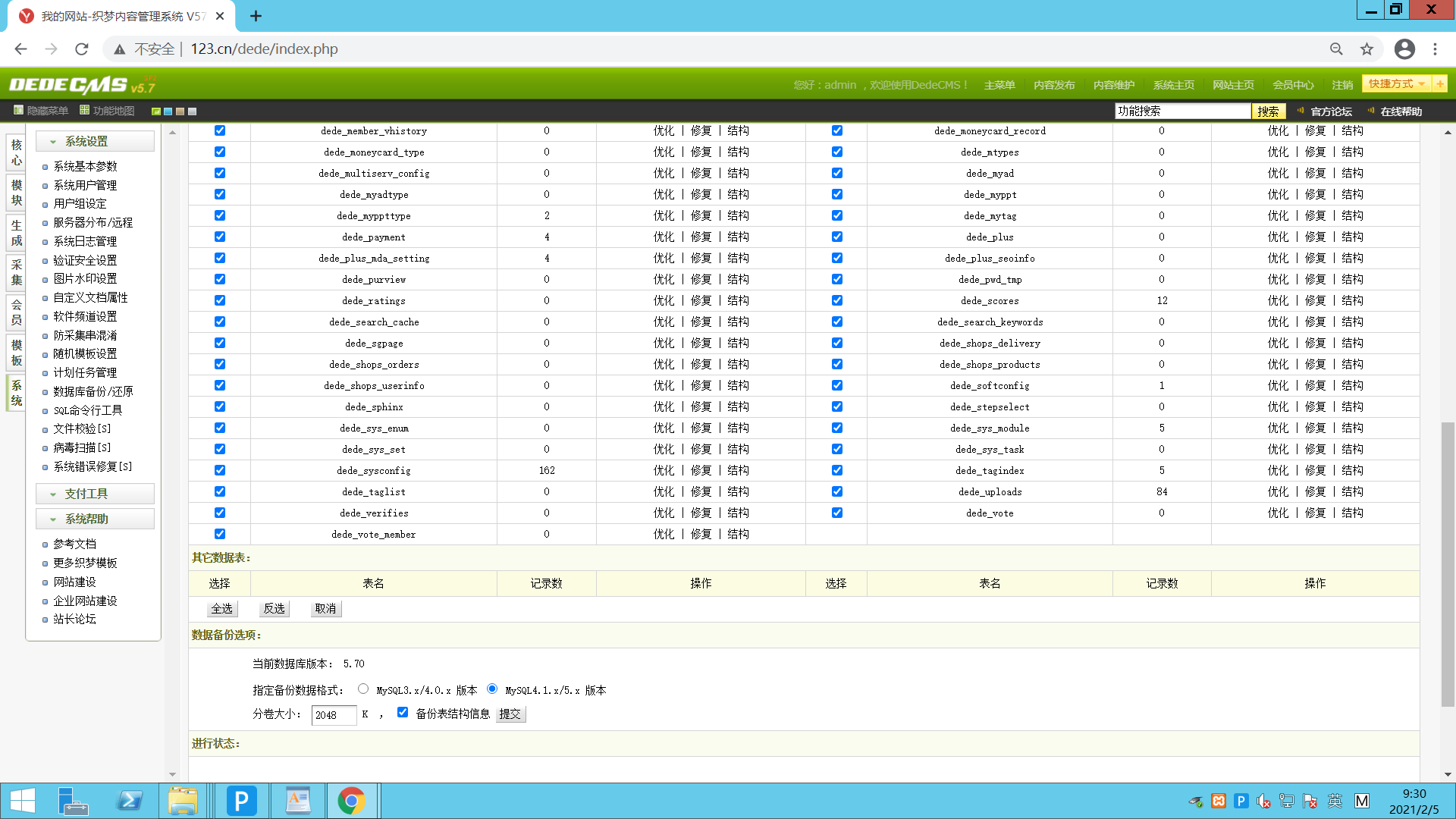Click the 隐藏菜单 hide-menu icon
The height and width of the screenshot is (819, 1456).
pos(18,111)
